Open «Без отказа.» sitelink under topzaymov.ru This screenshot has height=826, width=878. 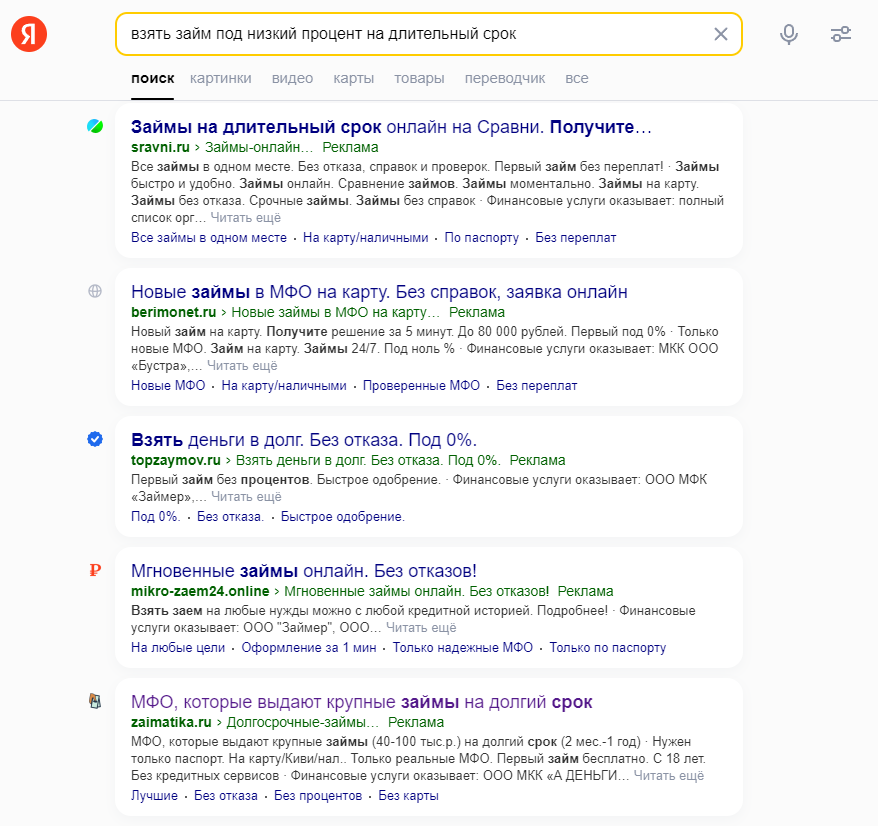(x=230, y=516)
